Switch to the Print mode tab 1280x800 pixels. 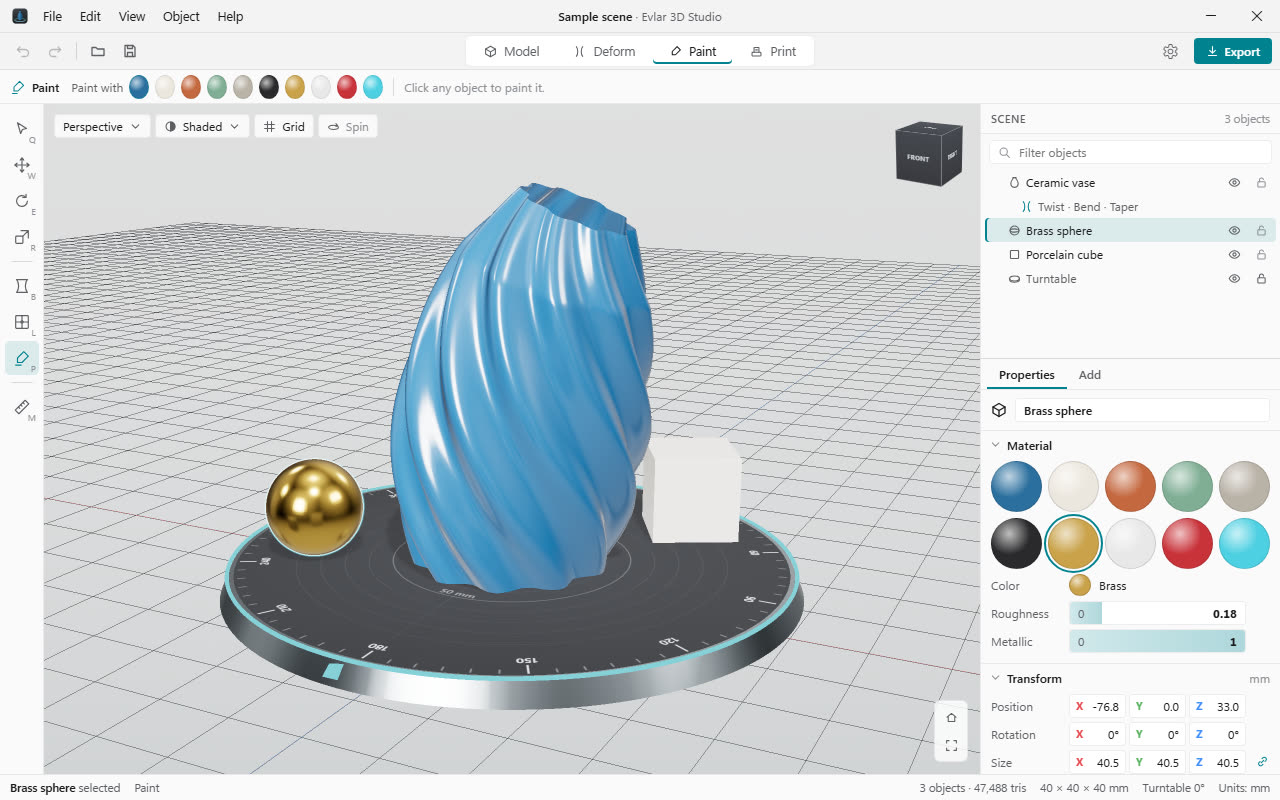[x=773, y=51]
